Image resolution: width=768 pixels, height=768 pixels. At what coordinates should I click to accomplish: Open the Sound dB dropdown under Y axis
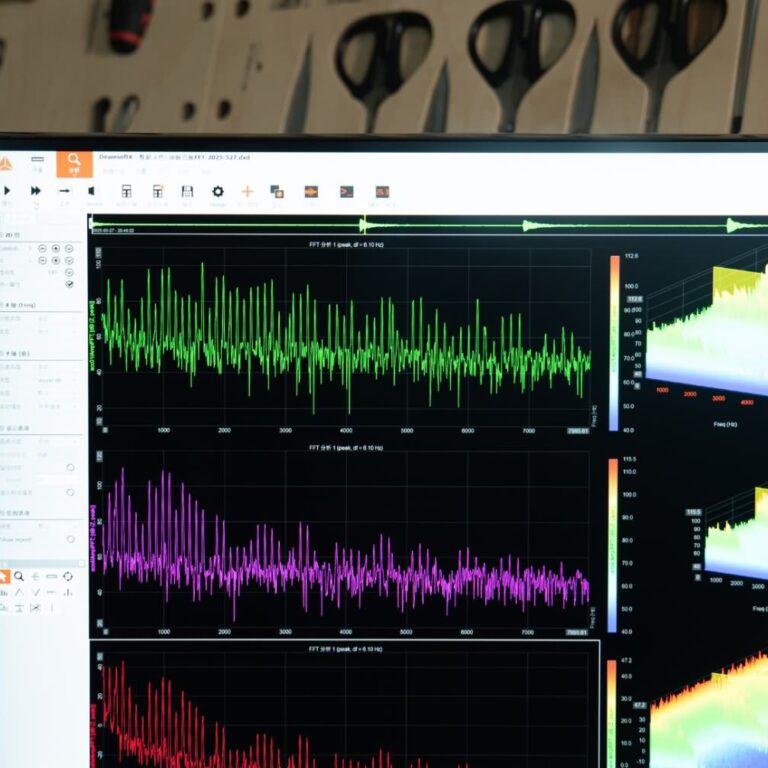point(57,380)
